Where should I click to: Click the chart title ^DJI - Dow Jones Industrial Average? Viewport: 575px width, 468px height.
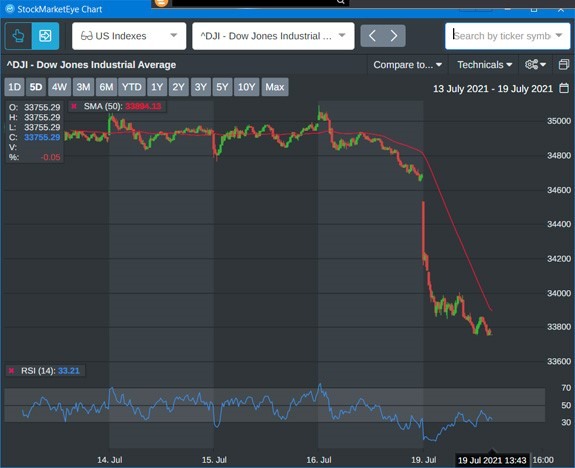click(91, 65)
